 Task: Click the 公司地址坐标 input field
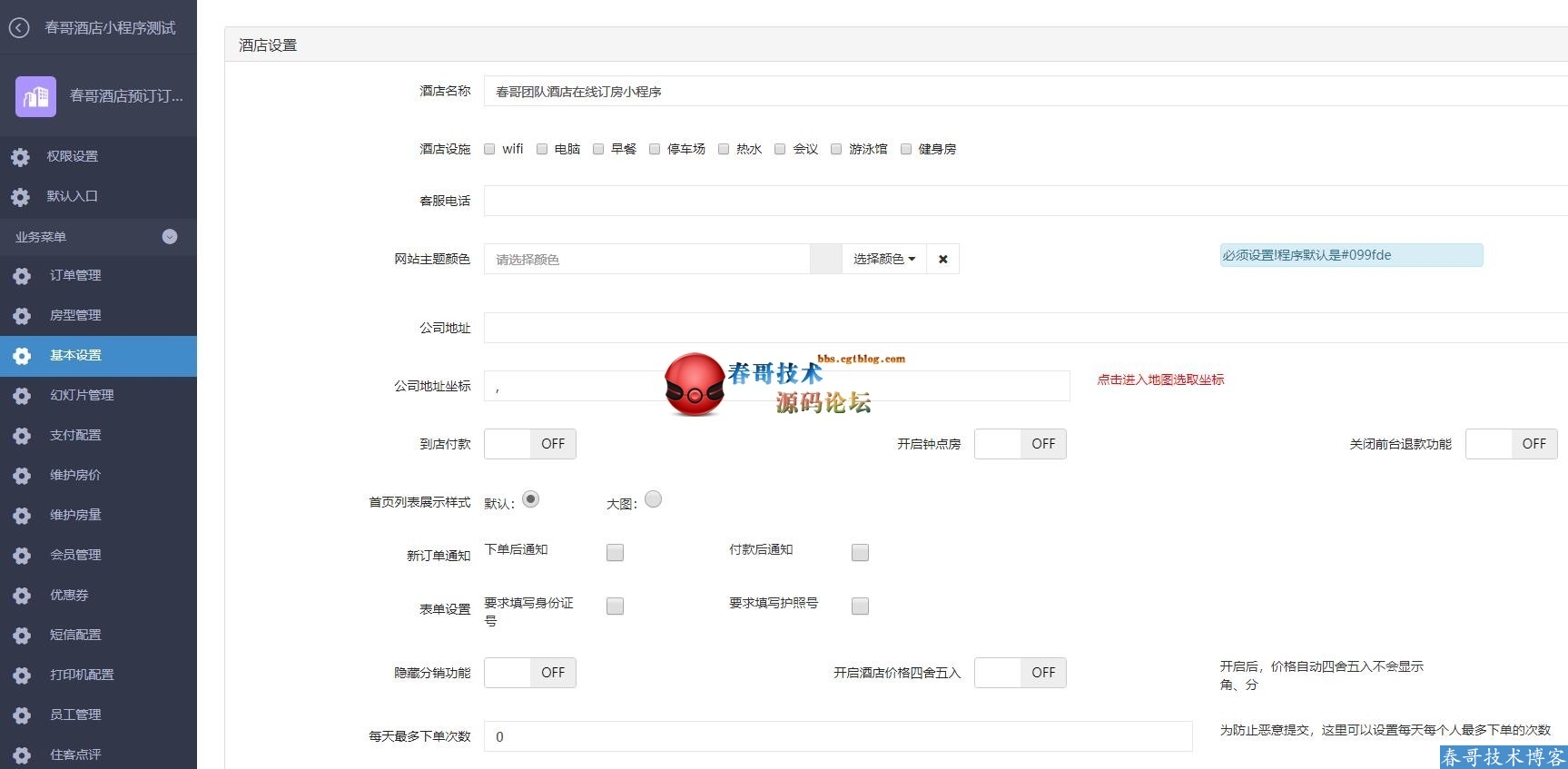[777, 386]
